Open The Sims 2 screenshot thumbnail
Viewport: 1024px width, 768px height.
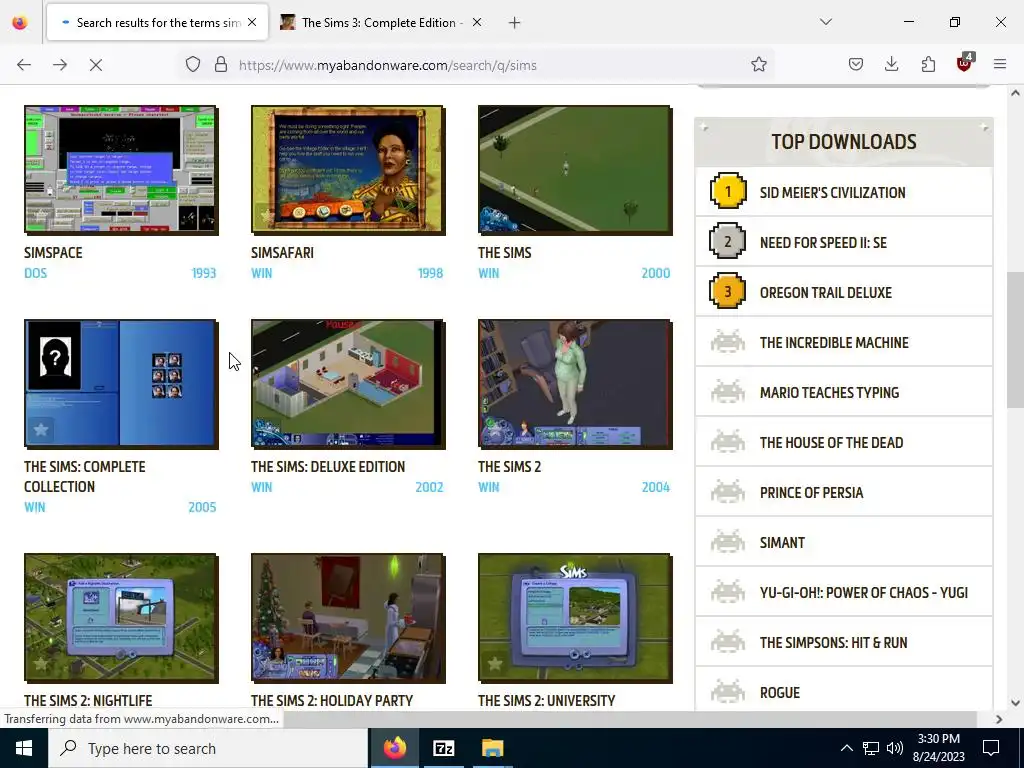(575, 384)
